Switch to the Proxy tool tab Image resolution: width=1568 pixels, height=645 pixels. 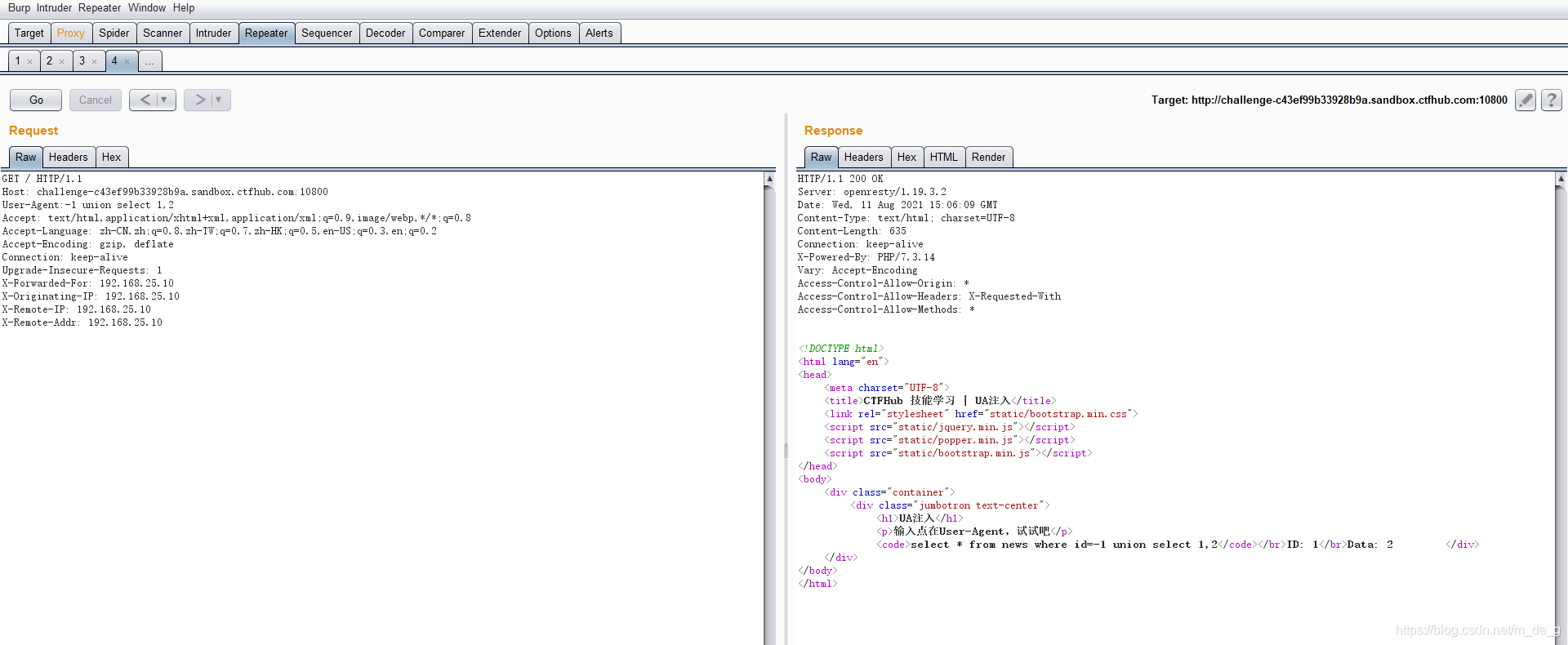click(71, 33)
